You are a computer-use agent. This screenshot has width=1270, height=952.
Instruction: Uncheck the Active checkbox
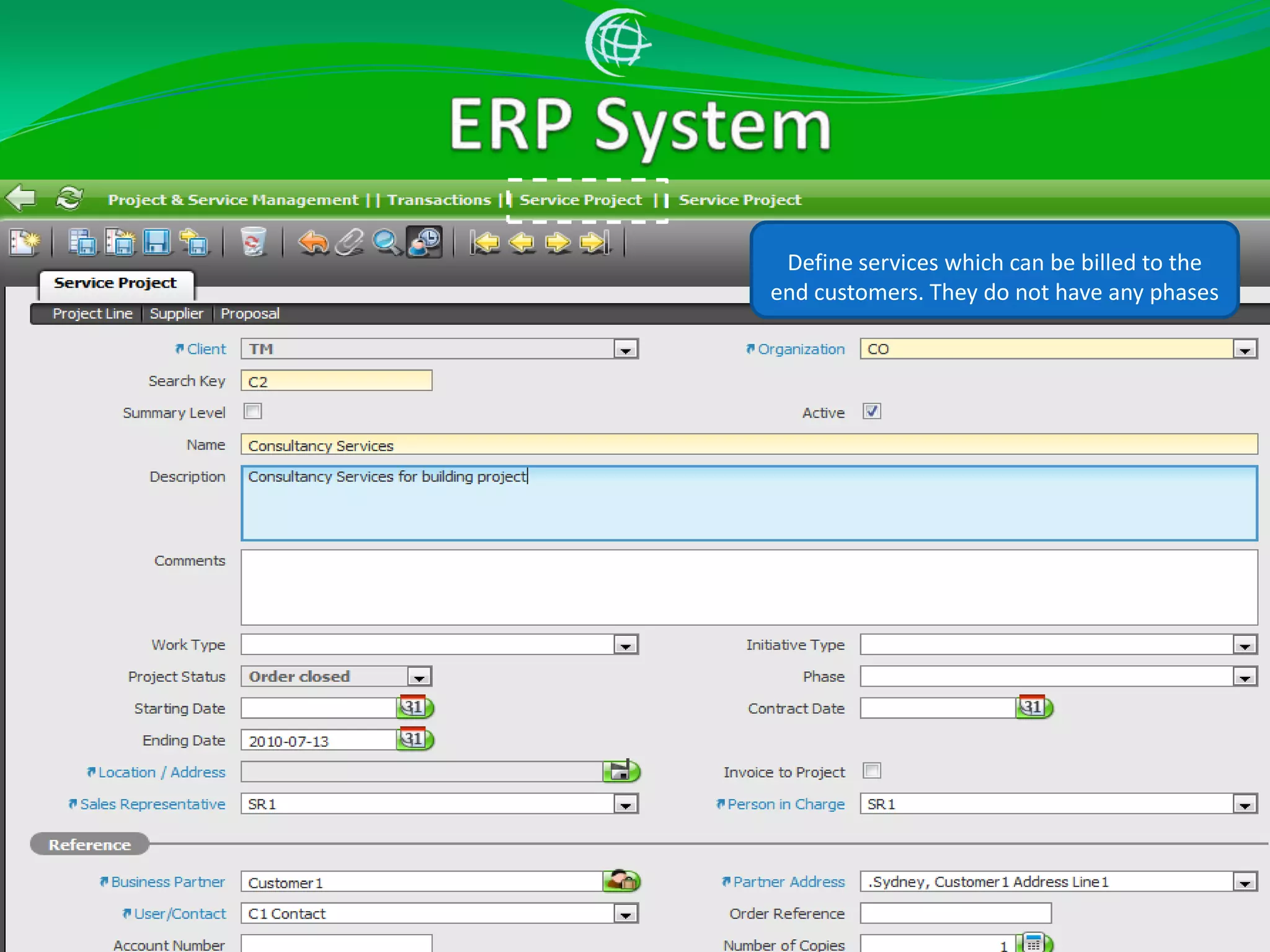[x=872, y=412]
